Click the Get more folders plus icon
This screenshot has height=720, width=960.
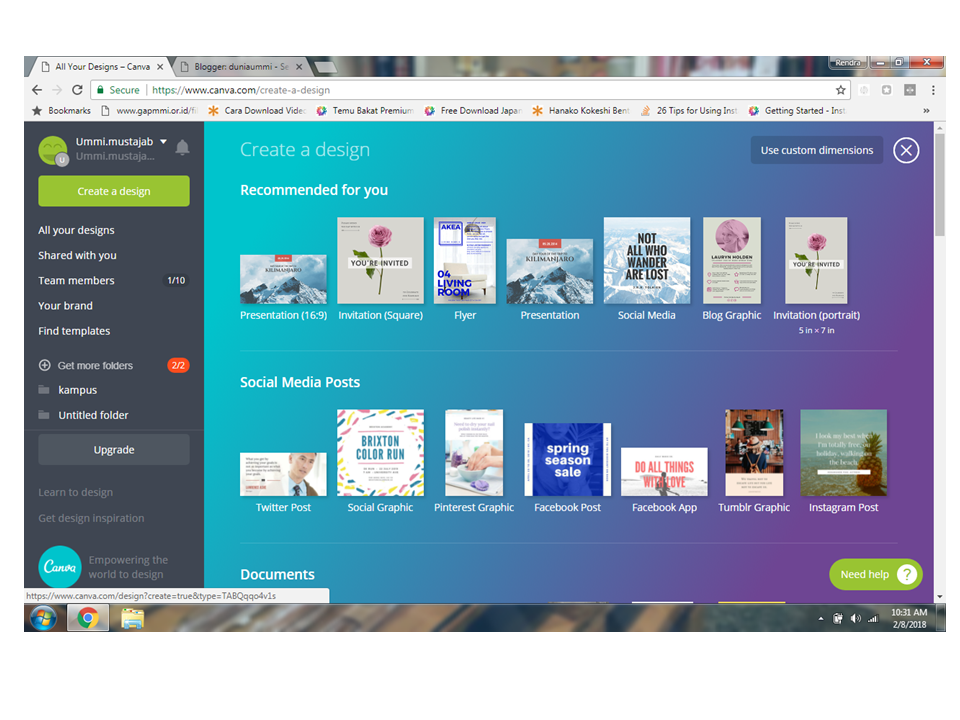click(x=45, y=366)
